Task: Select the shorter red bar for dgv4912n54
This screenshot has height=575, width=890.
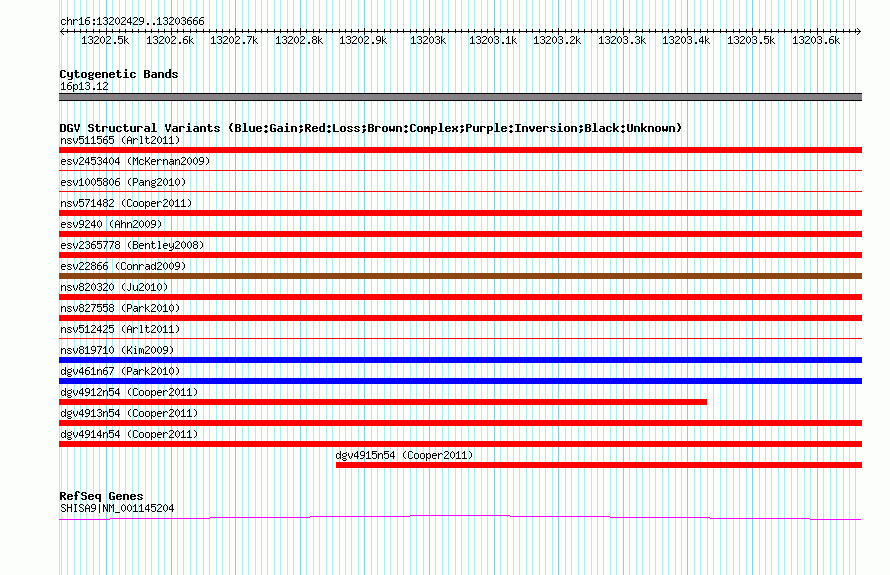Action: (x=383, y=402)
